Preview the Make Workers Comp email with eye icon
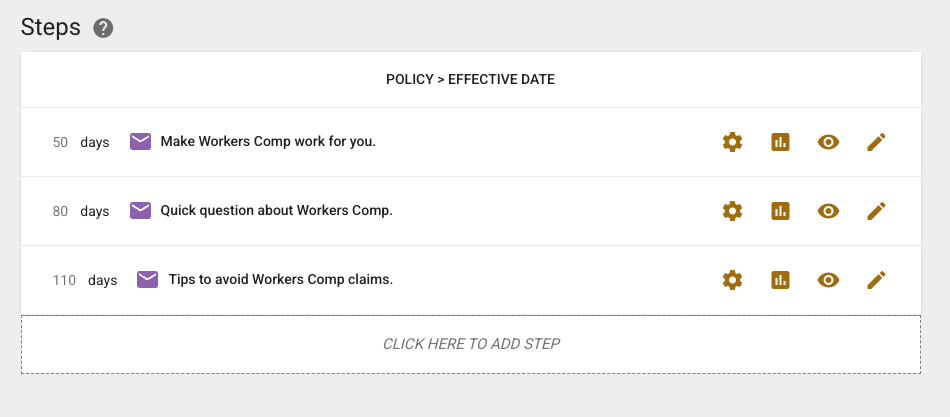 tap(828, 142)
